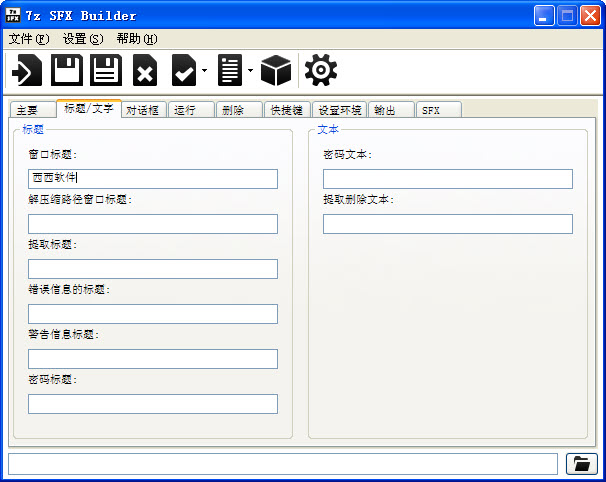Switch to the SFX tab
The width and height of the screenshot is (606, 482).
[x=430, y=110]
